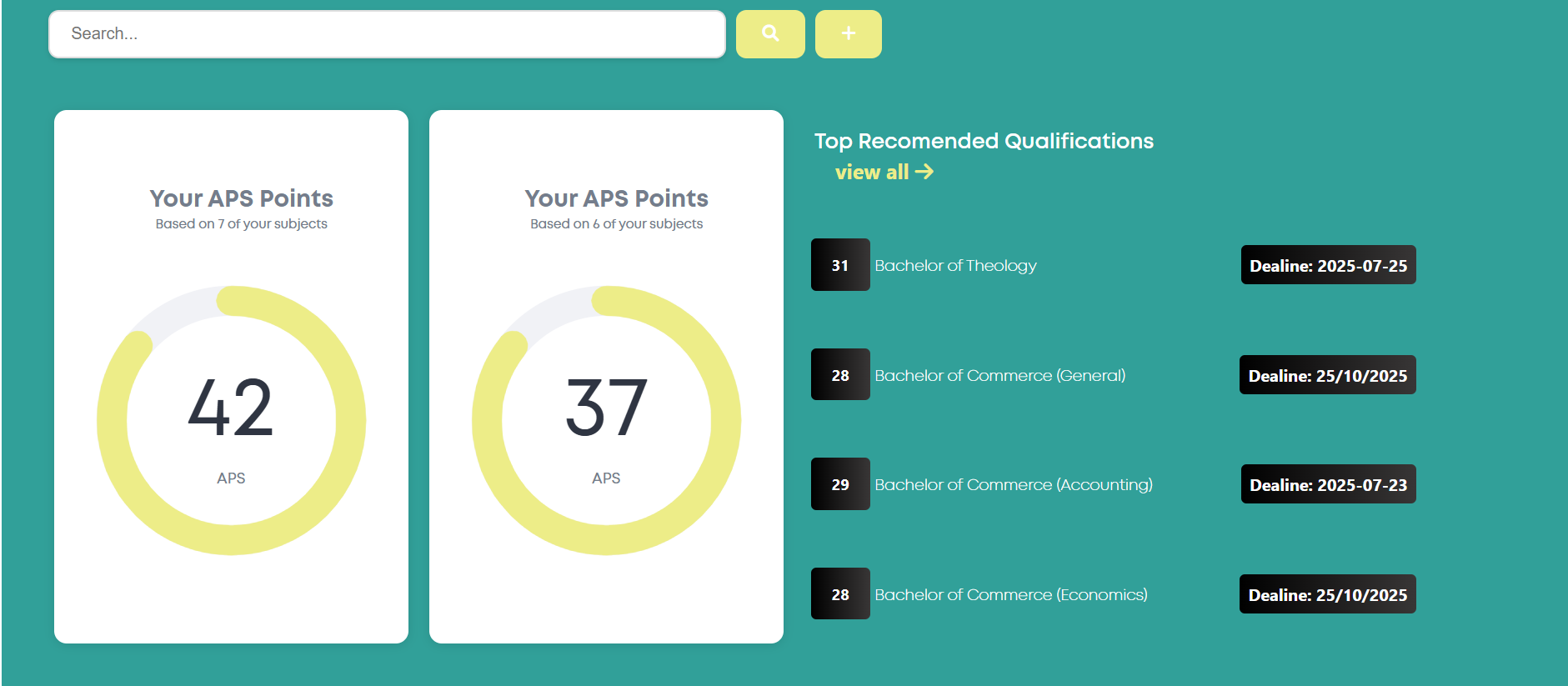
Task: Click deadline badge for Commerce (Economics)
Action: point(1327,594)
